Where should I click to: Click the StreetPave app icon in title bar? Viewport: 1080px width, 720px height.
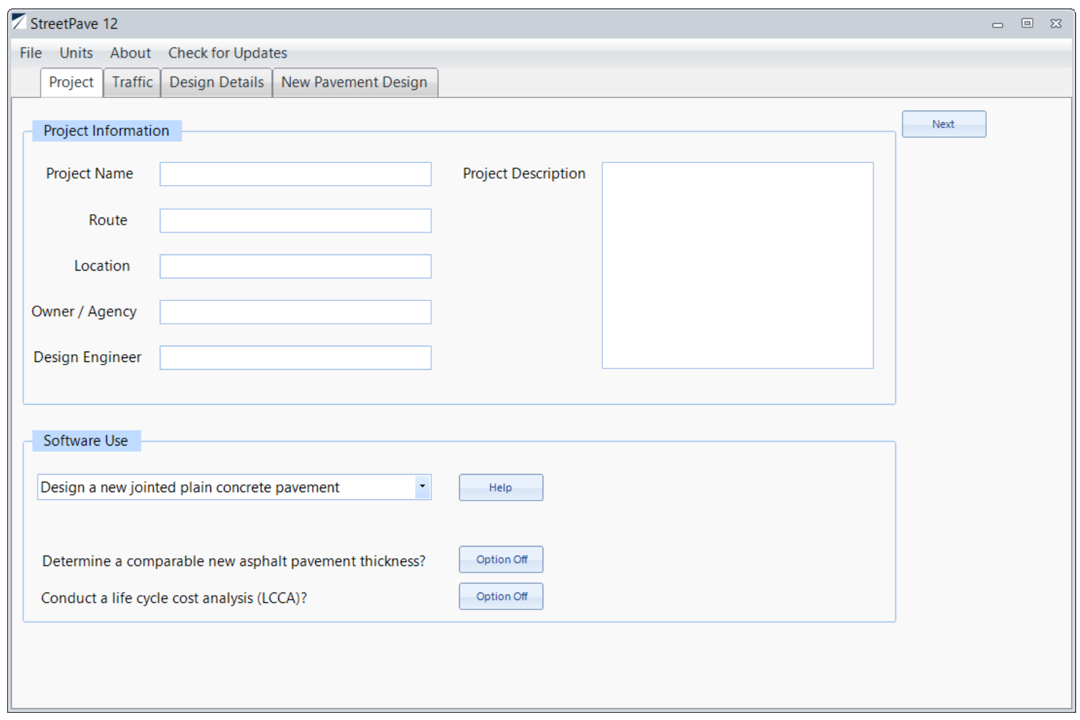(x=18, y=23)
